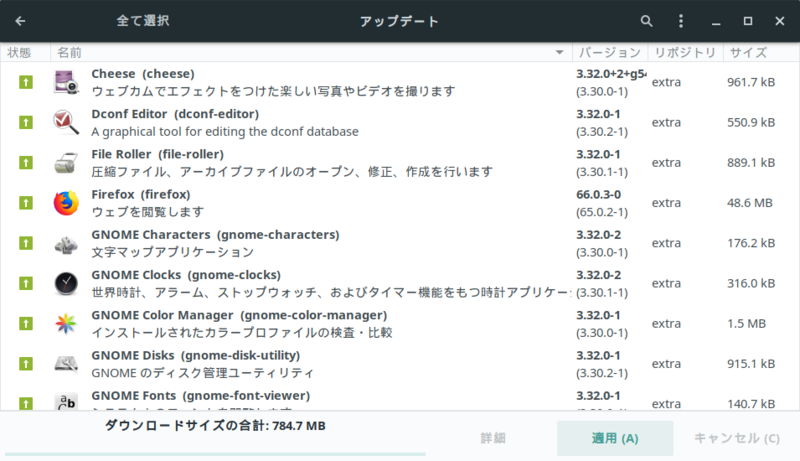Screen dimensions: 800x461
Task: Click the GNOME Characters app icon
Action: point(66,243)
